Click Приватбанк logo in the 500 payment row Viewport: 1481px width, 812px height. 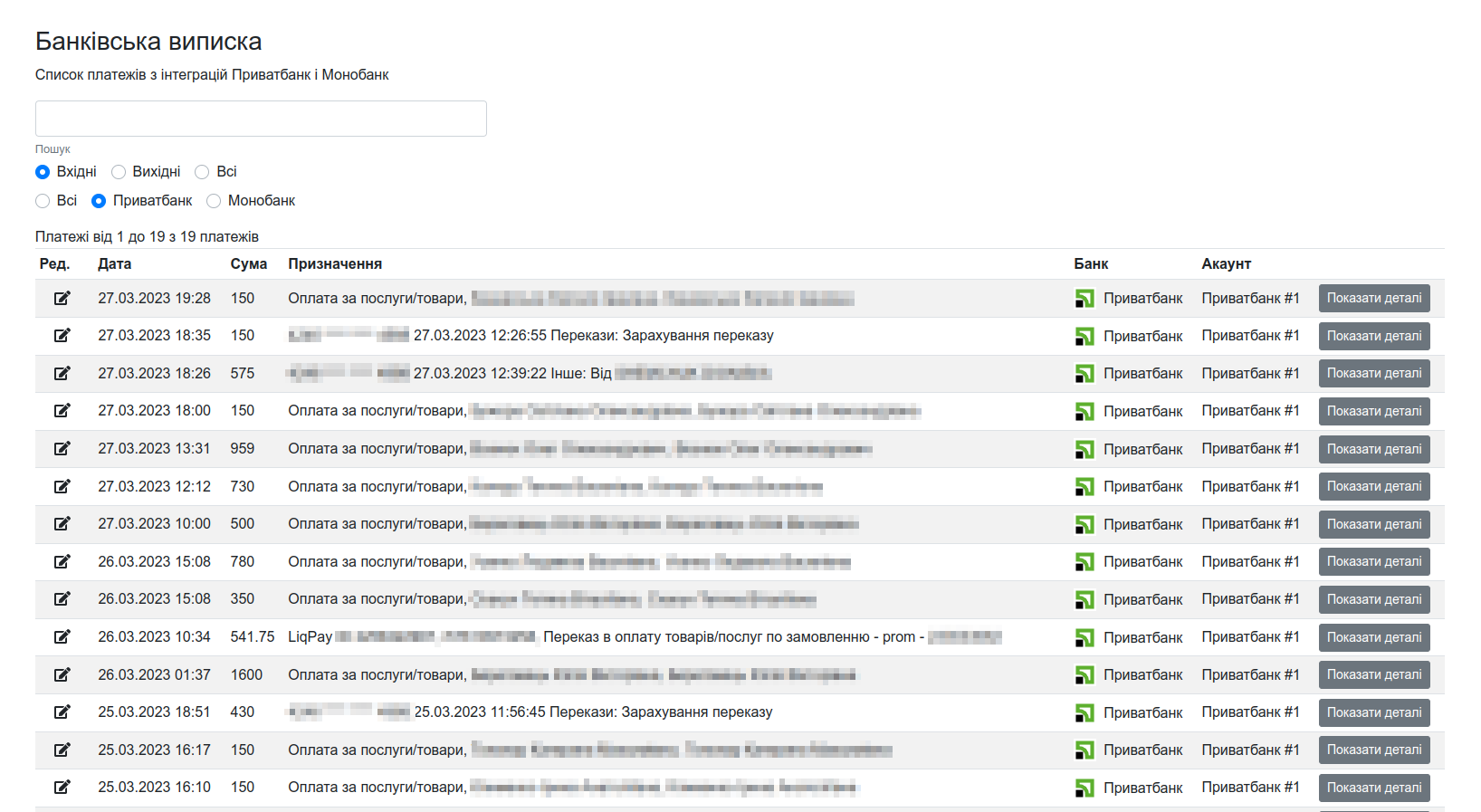click(1084, 524)
